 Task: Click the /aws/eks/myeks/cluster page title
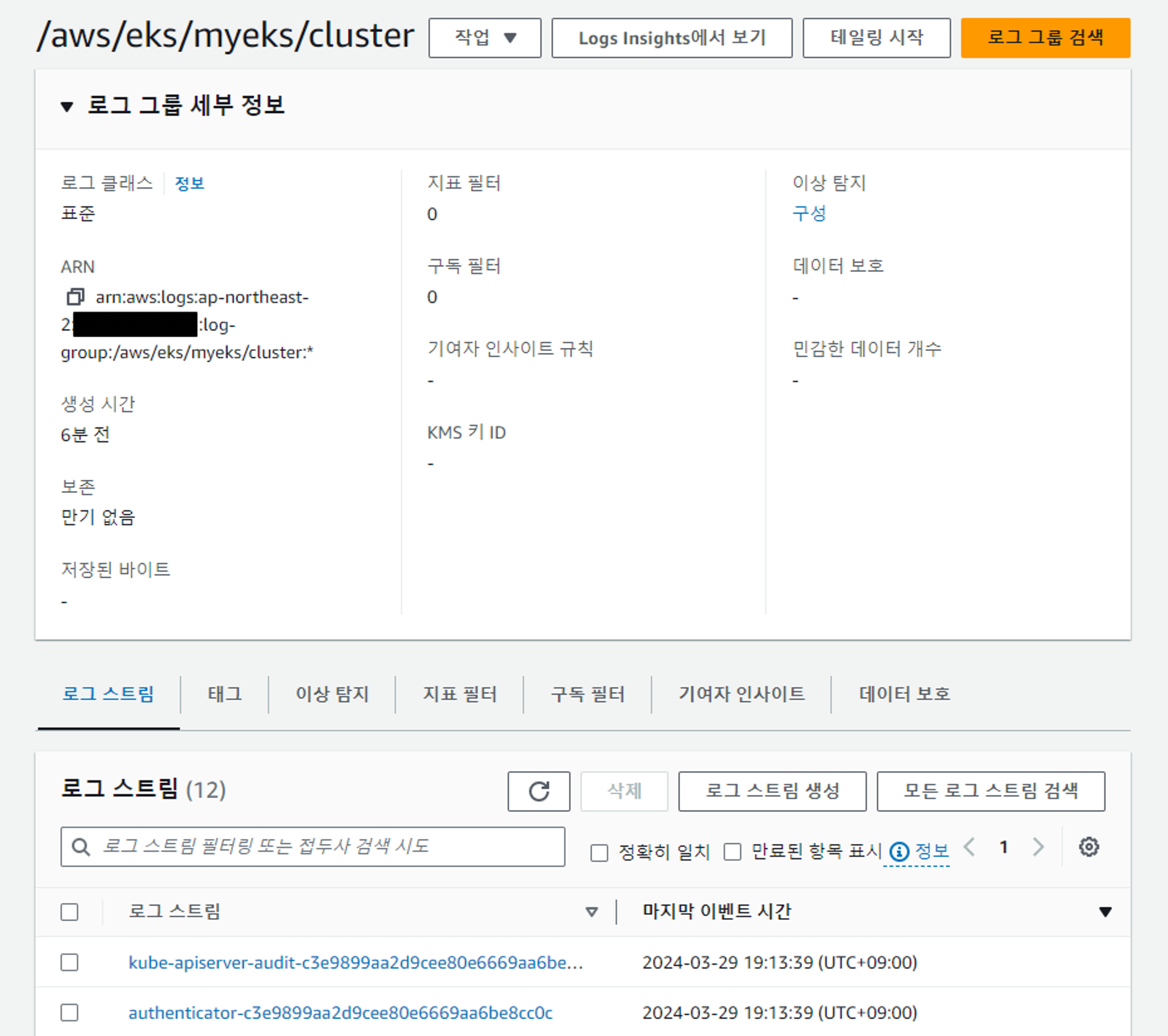pos(225,35)
